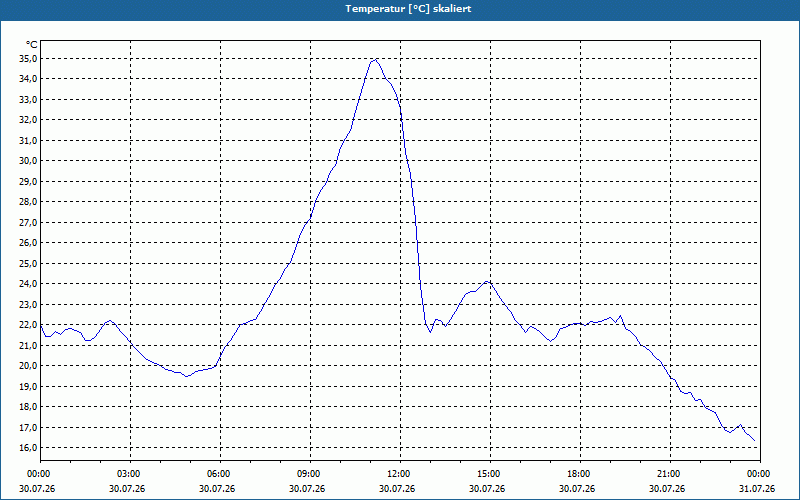Click the 33,0 y-axis label

pos(28,99)
